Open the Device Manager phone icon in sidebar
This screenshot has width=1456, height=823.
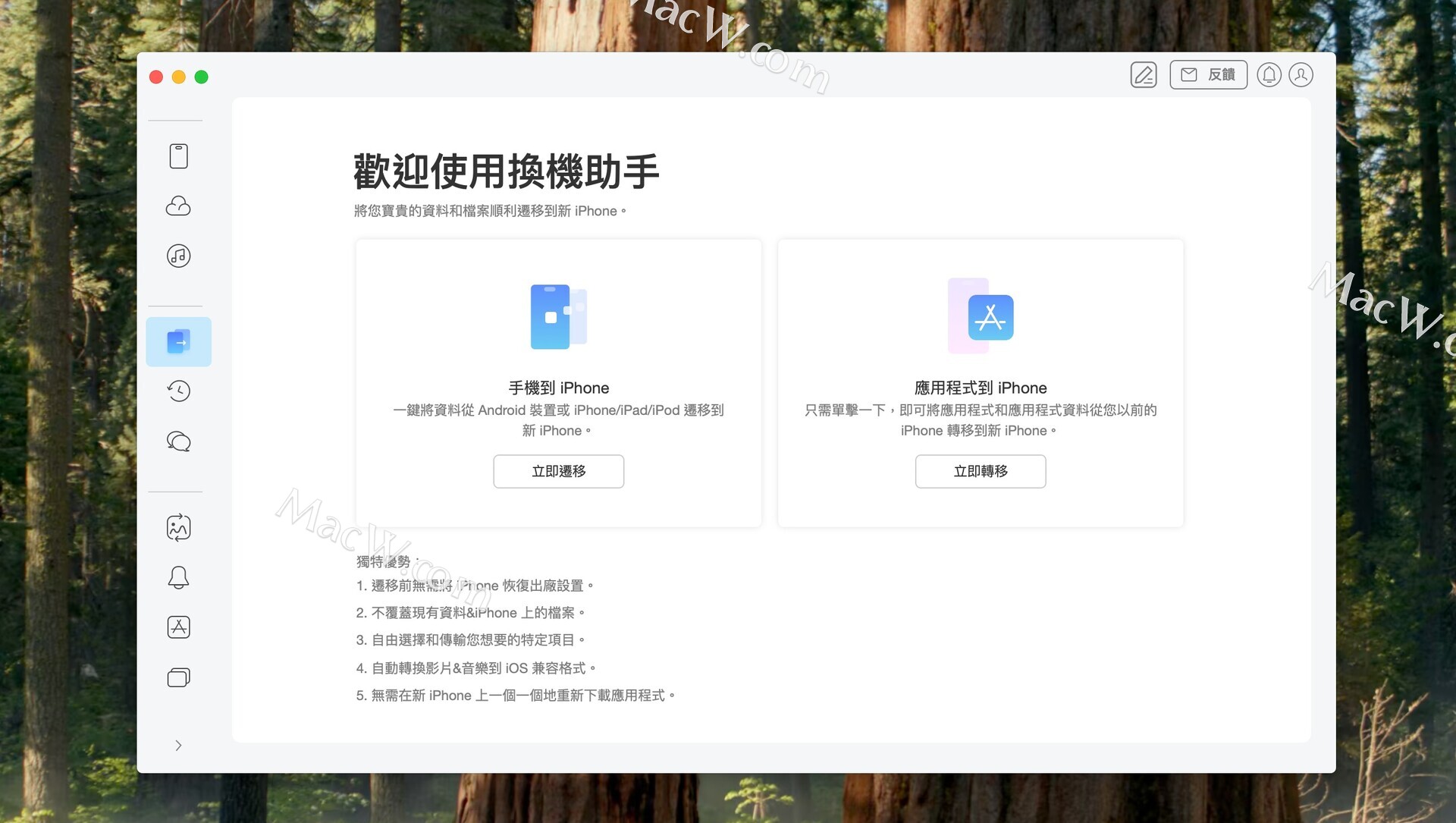pyautogui.click(x=178, y=156)
